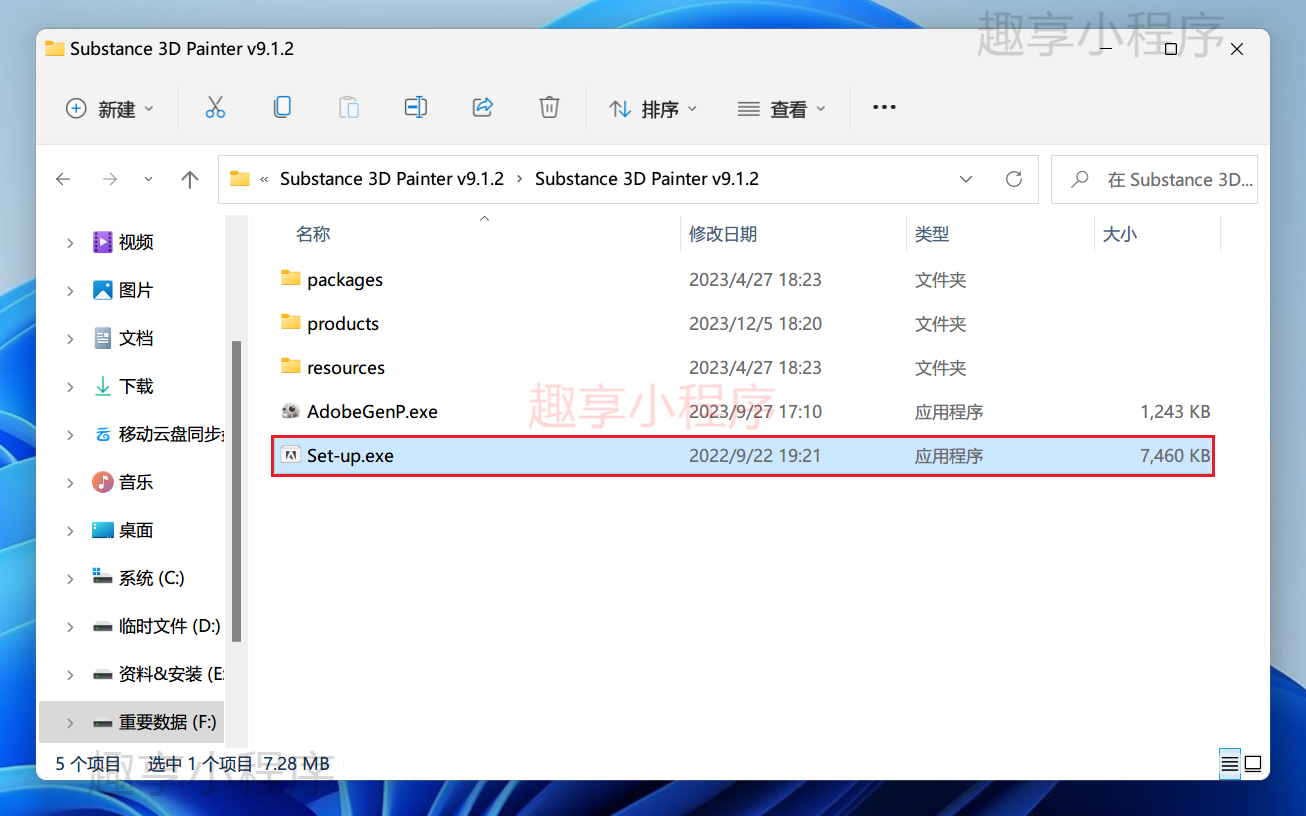Expand the 文档 tree node
This screenshot has width=1306, height=816.
point(70,338)
